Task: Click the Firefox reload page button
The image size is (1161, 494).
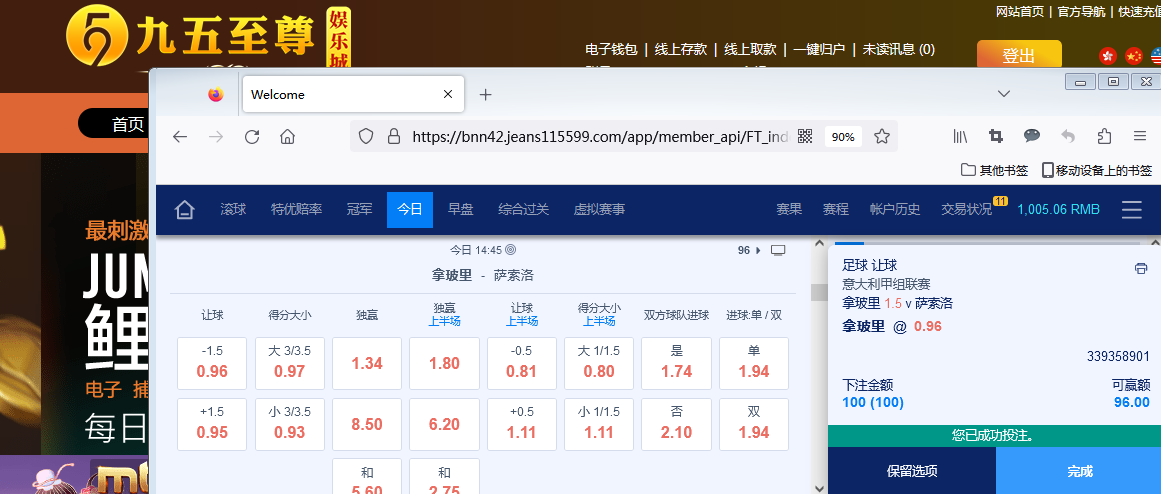Action: pos(252,137)
